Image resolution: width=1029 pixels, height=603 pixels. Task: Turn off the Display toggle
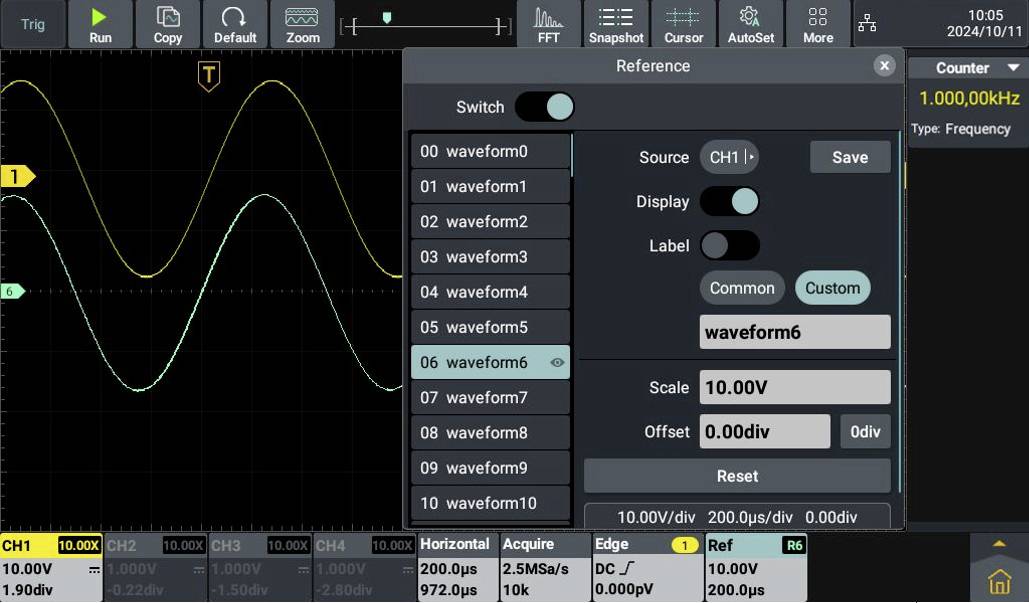point(729,201)
